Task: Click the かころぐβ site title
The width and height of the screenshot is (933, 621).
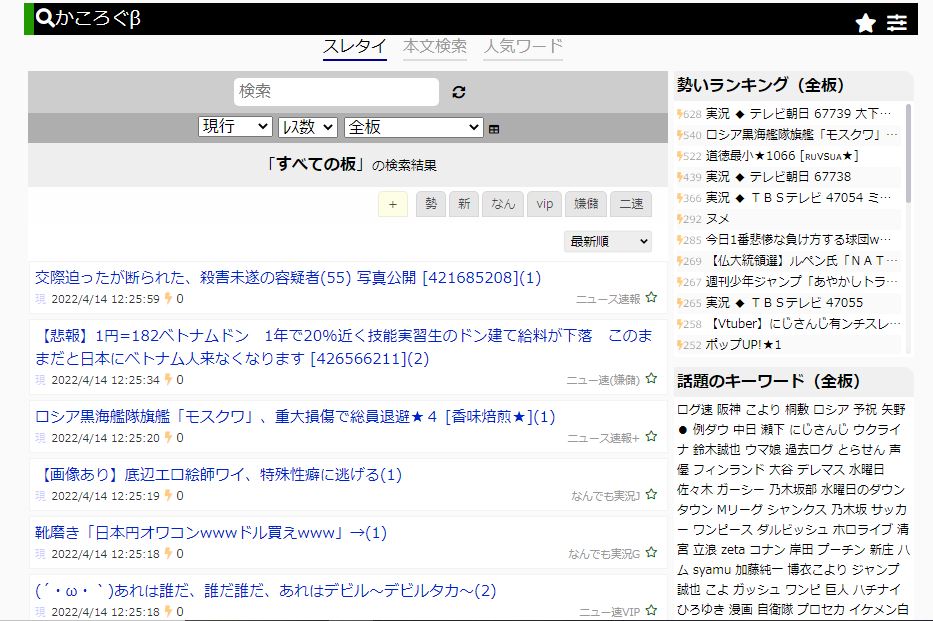Action: (98, 18)
